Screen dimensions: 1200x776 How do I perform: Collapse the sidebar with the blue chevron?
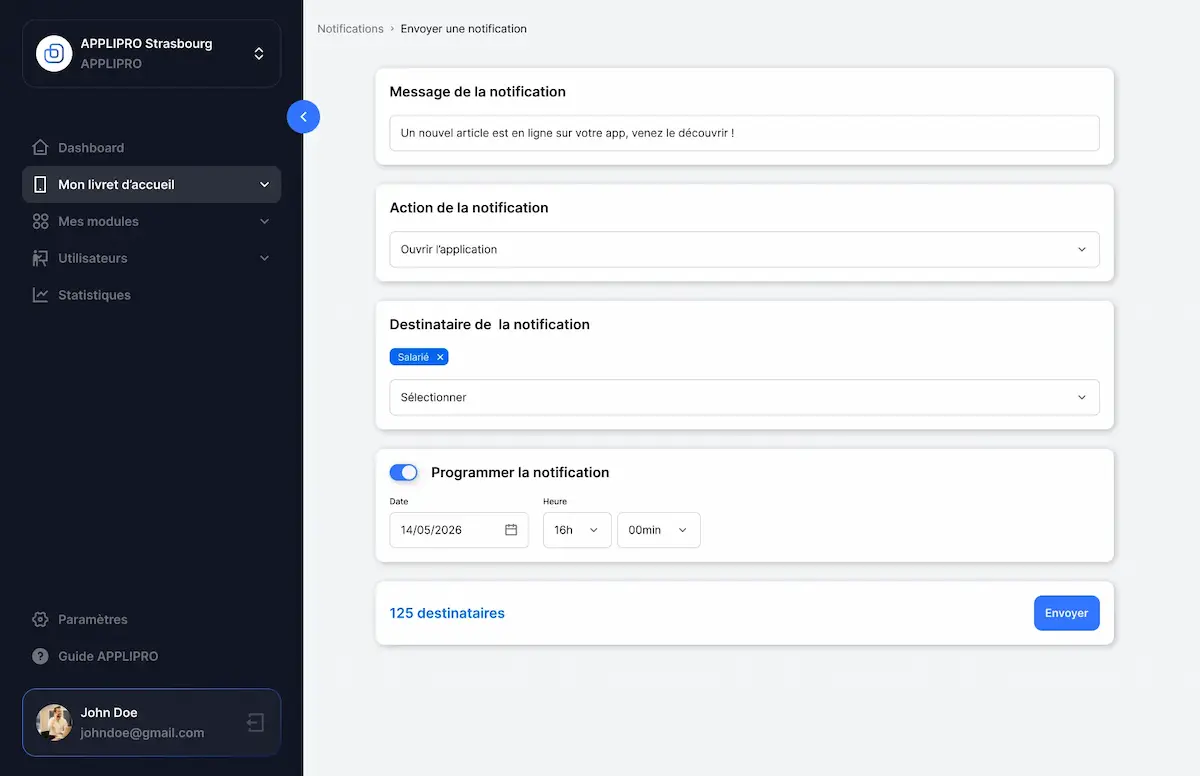pos(303,117)
